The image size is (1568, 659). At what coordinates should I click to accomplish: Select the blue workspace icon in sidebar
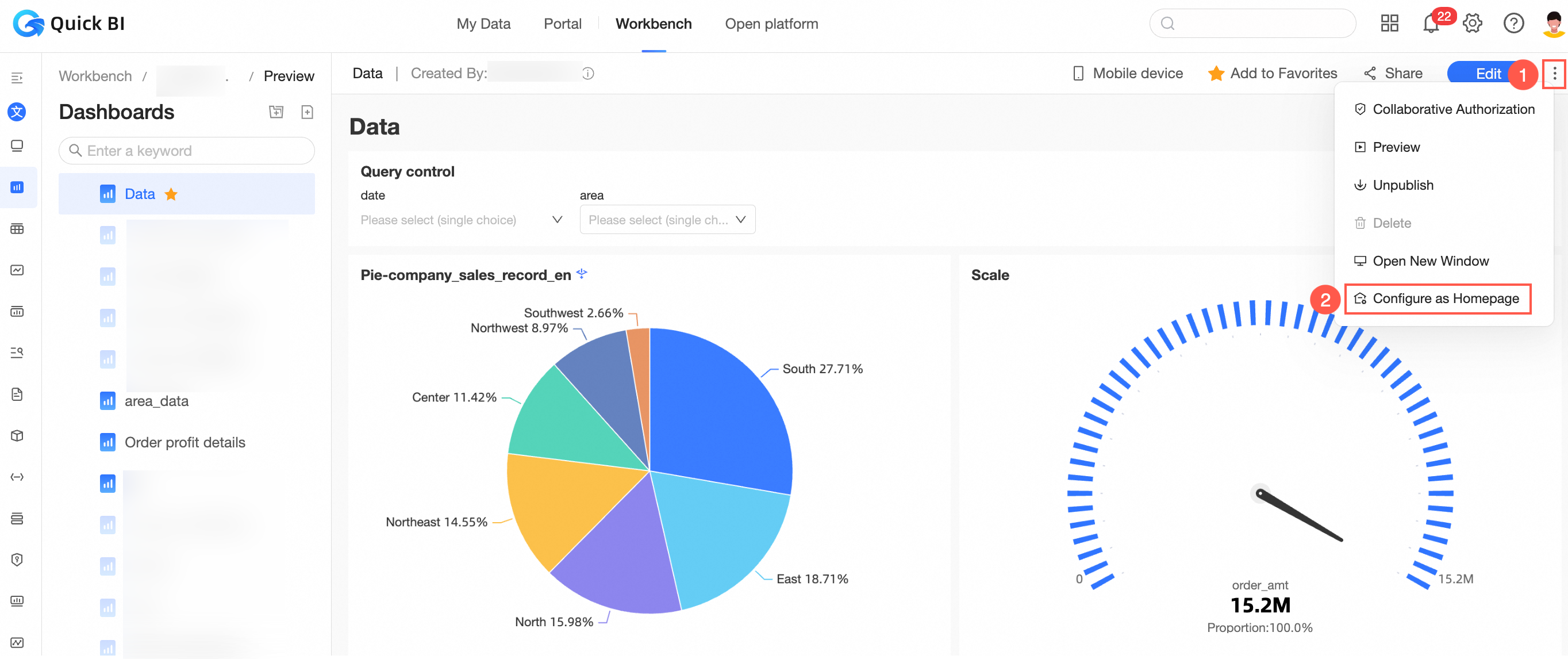tap(17, 112)
